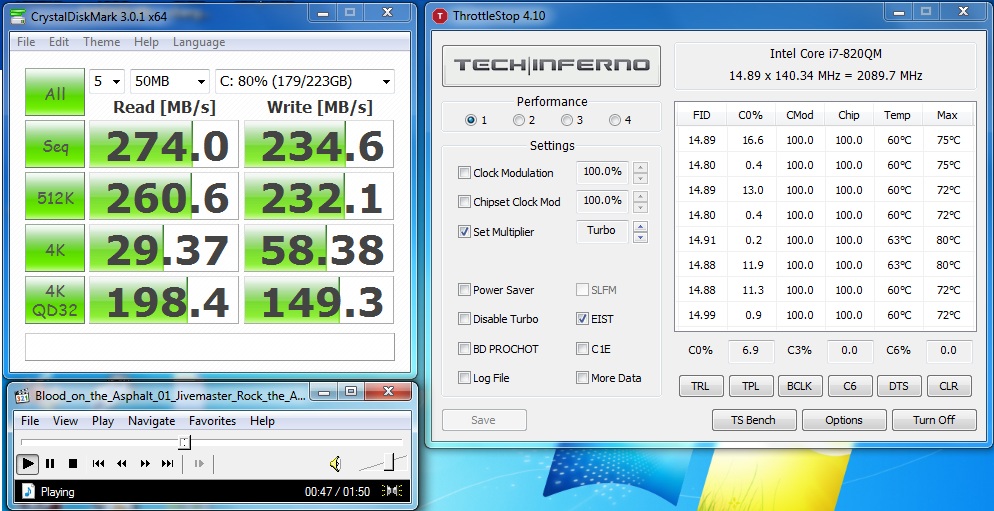Click the fast forward button
This screenshot has width=994, height=511.
coord(145,463)
